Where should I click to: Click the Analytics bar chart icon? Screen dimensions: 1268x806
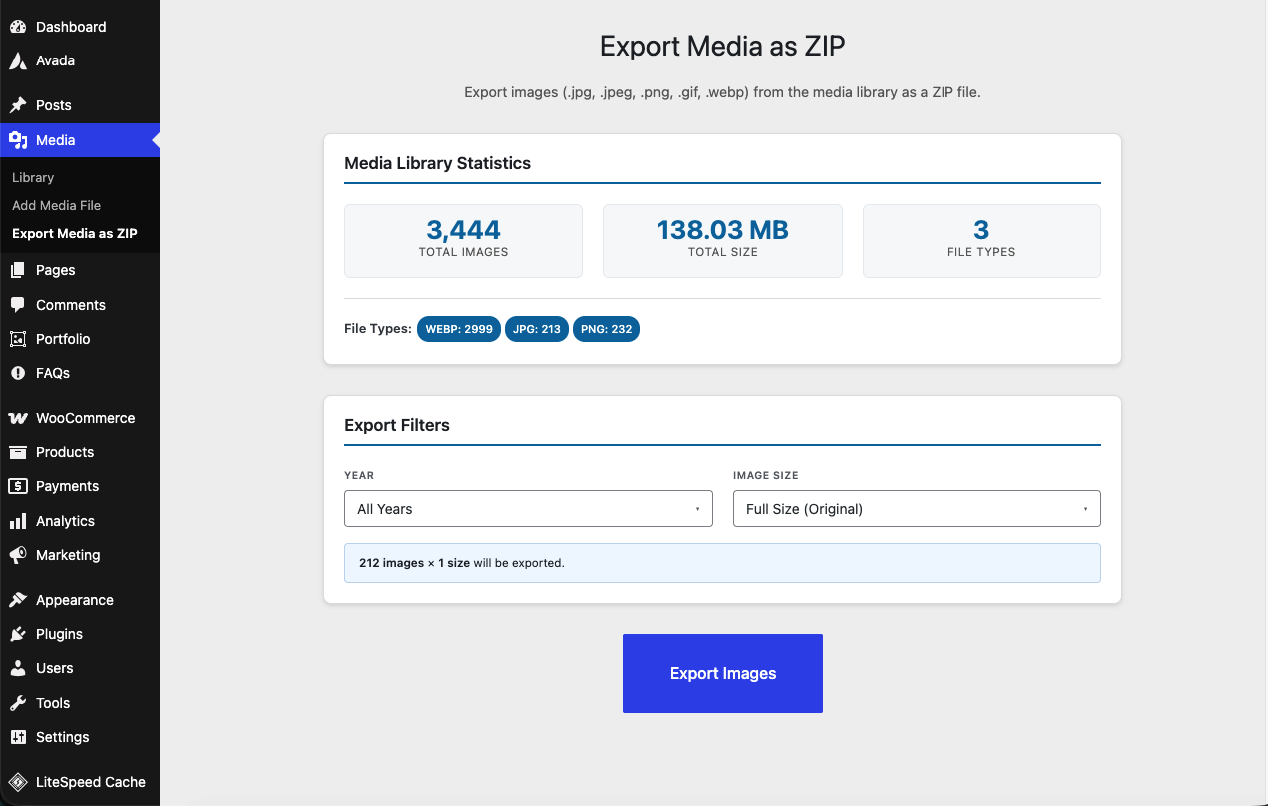(x=18, y=521)
